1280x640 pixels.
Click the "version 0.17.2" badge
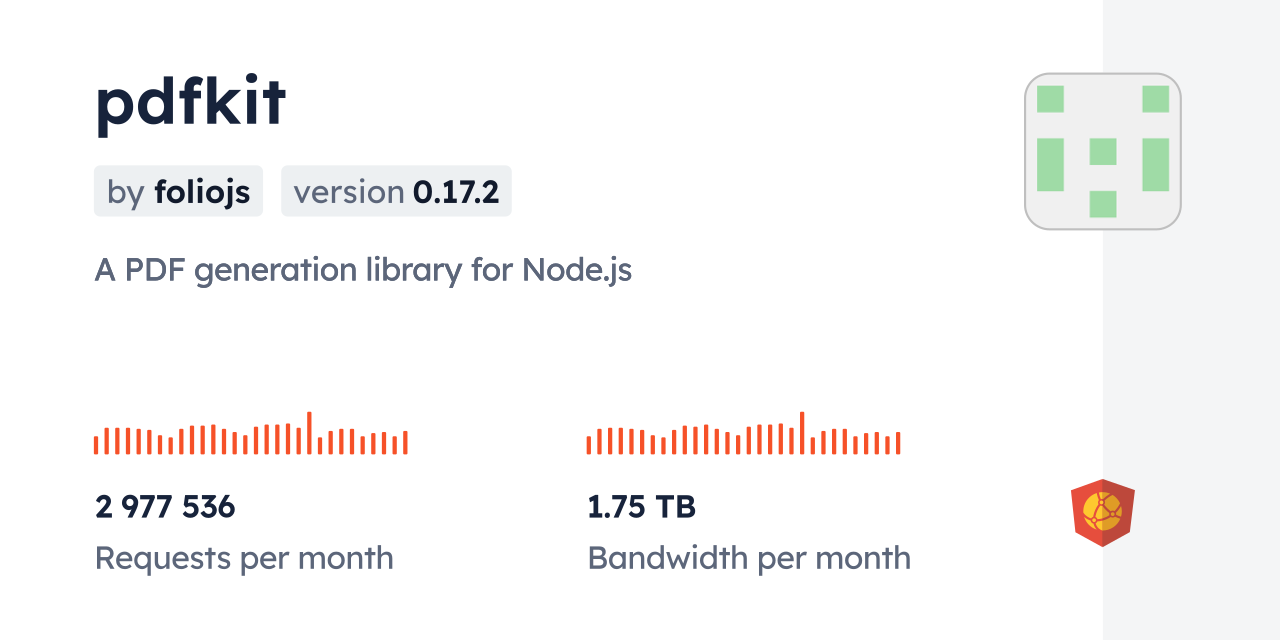click(396, 191)
